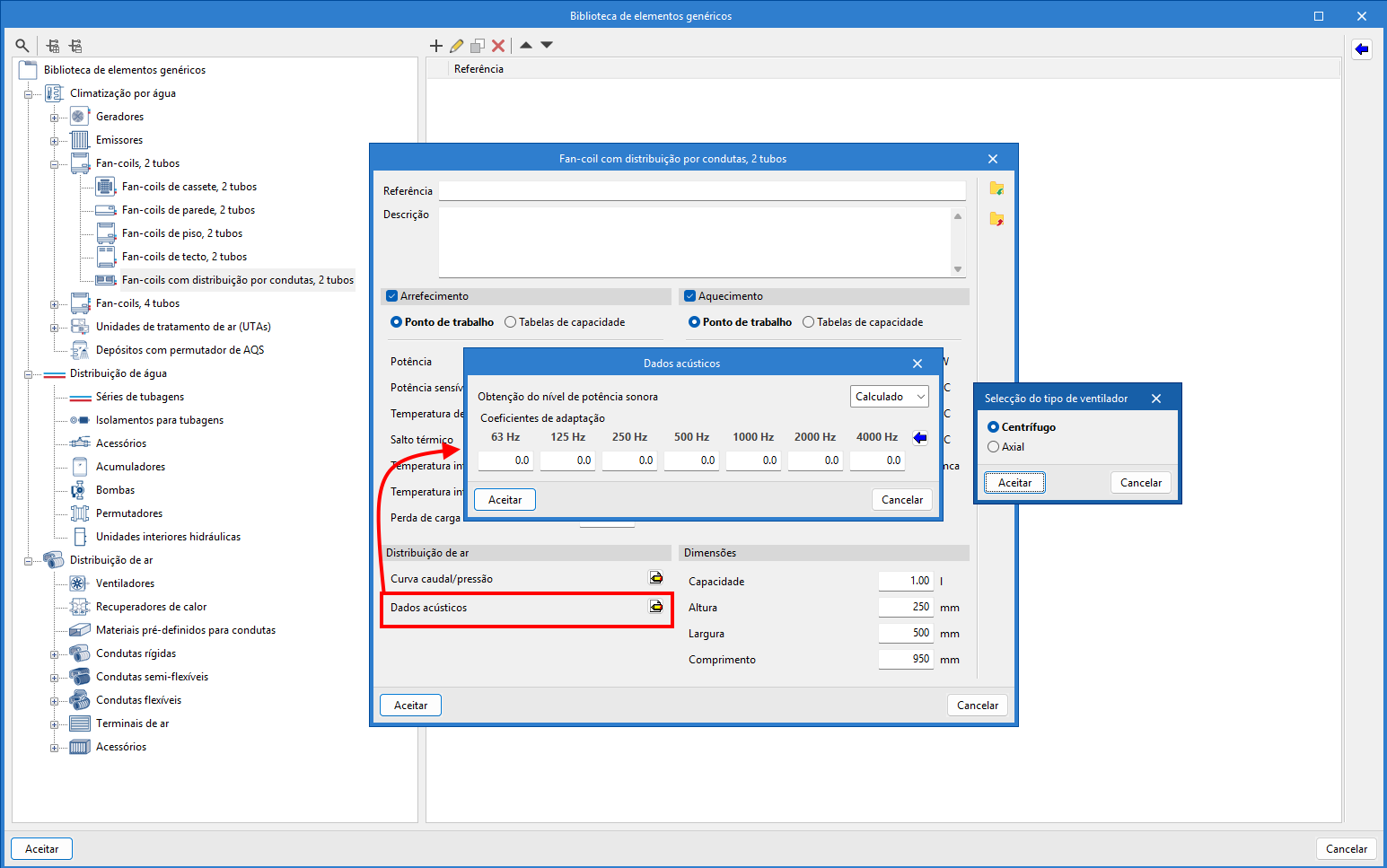Select Recuperadores de calor in tree

coord(151,607)
